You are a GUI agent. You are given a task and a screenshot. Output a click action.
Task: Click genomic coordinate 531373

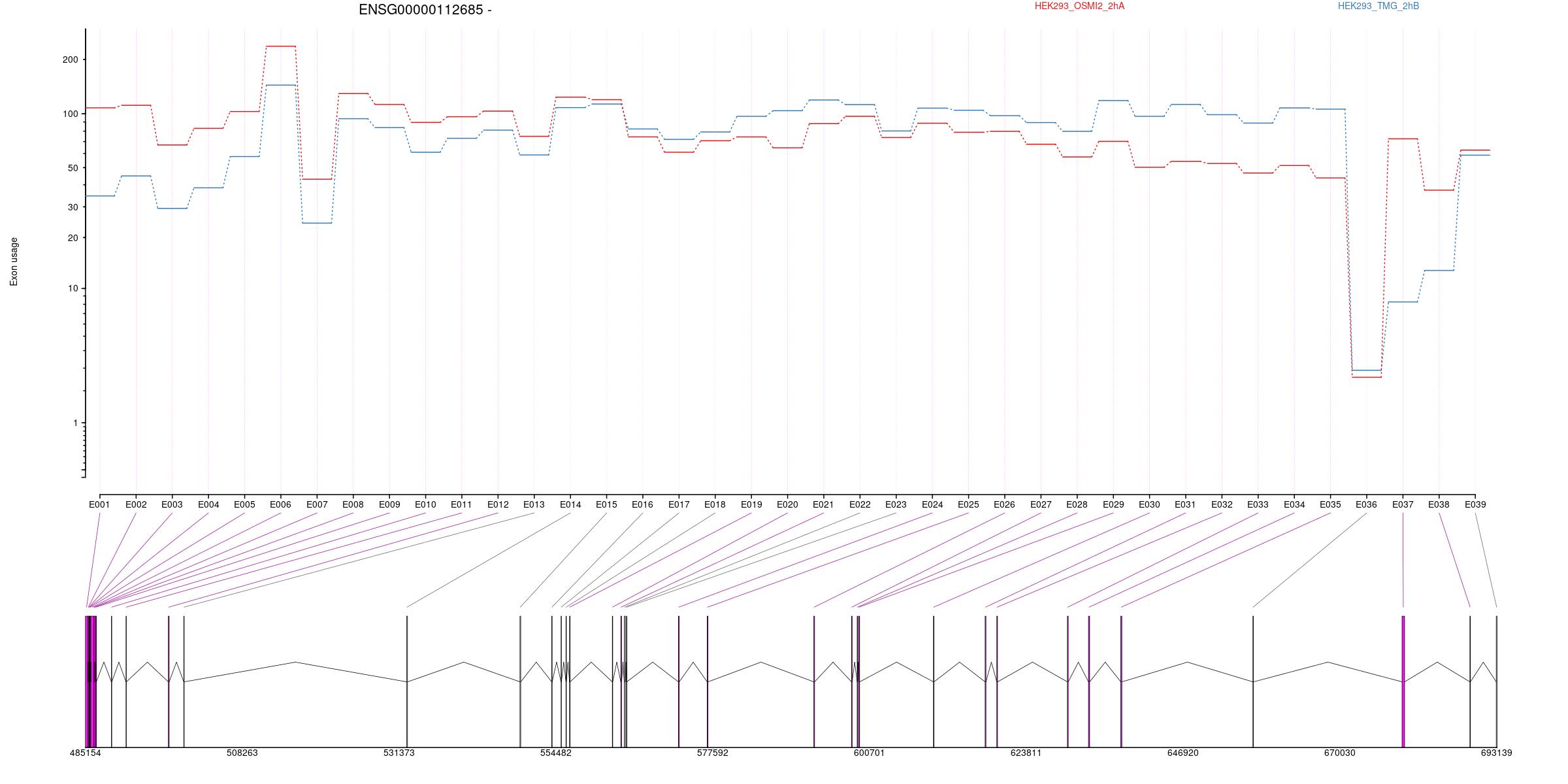click(399, 753)
